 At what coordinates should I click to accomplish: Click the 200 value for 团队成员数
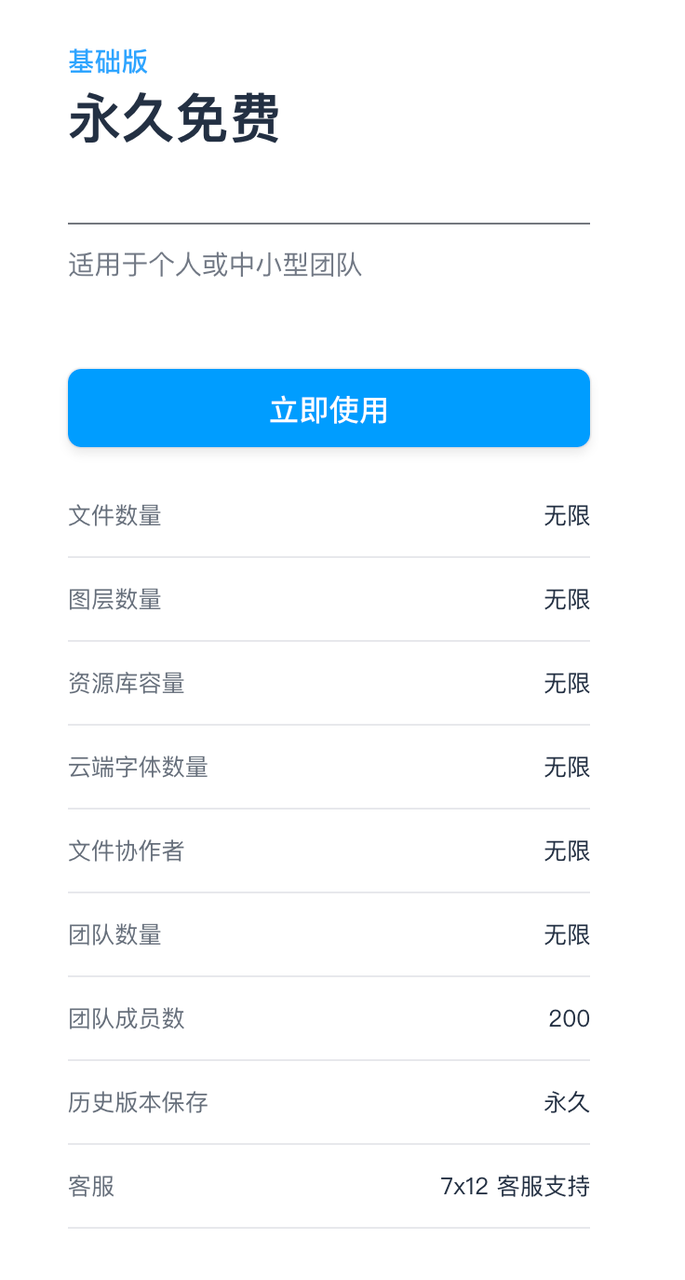[x=569, y=1019]
